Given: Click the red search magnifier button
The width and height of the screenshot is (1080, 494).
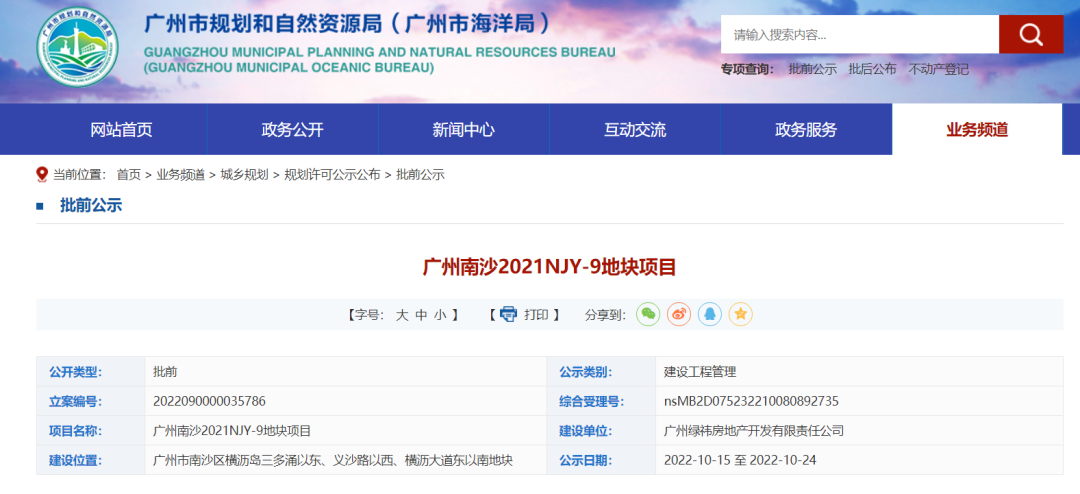Looking at the screenshot, I should [x=1031, y=34].
